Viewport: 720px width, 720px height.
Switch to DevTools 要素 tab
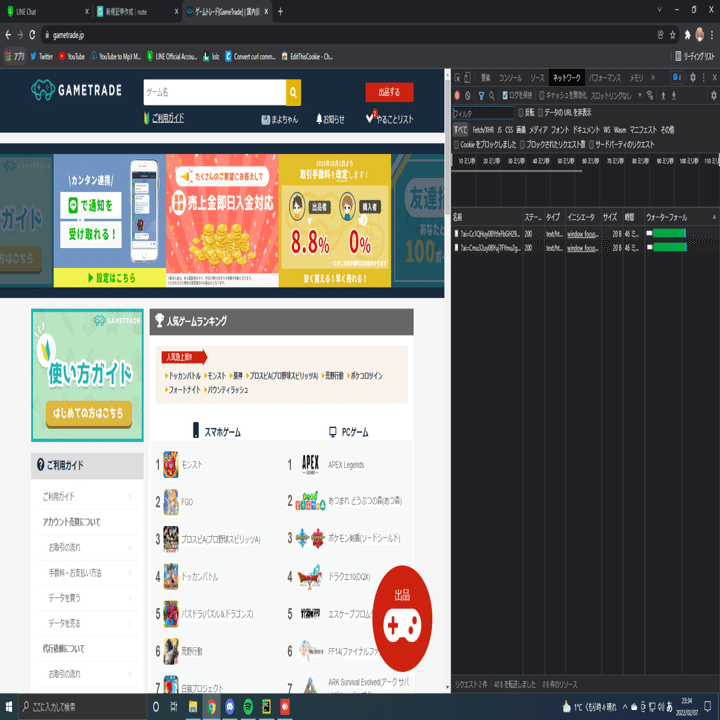point(485,78)
